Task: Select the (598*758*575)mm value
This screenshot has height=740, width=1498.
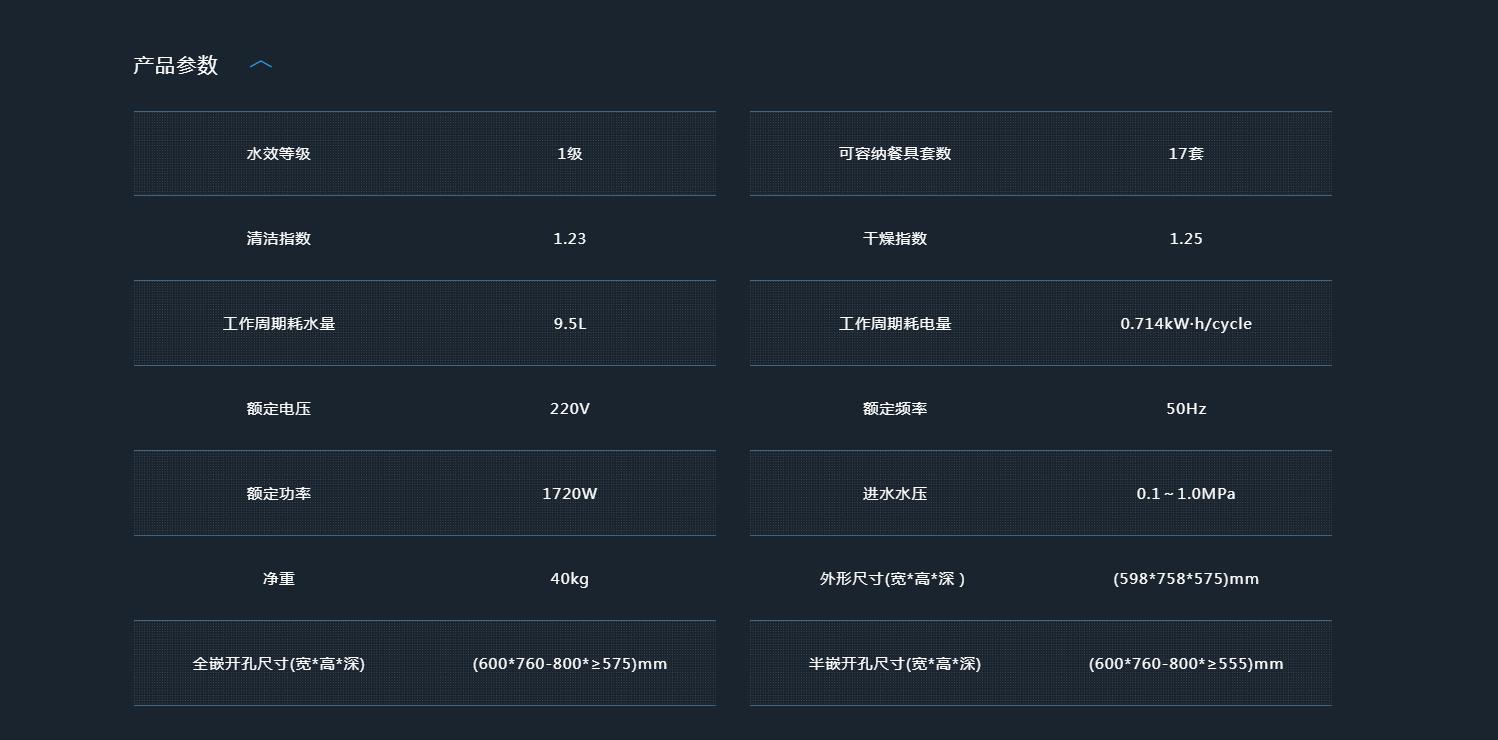Action: (1186, 579)
